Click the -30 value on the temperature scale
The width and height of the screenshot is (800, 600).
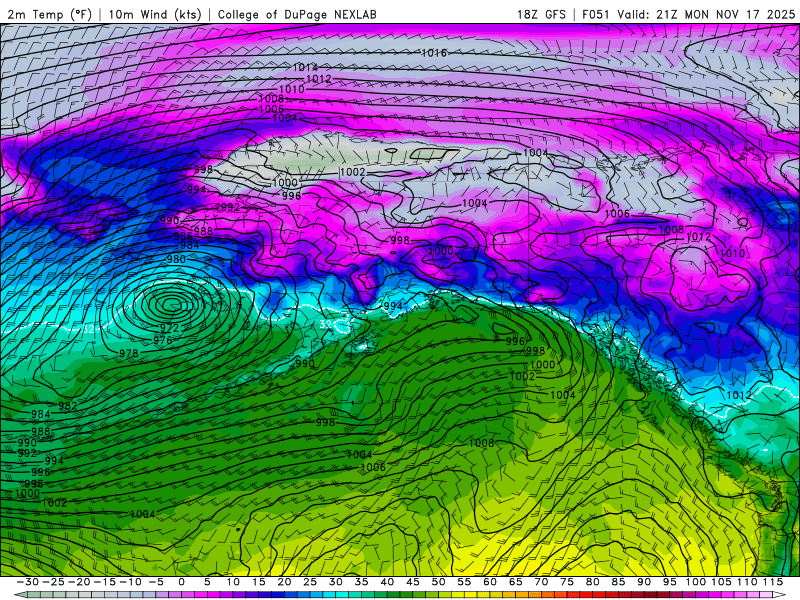[x=28, y=582]
